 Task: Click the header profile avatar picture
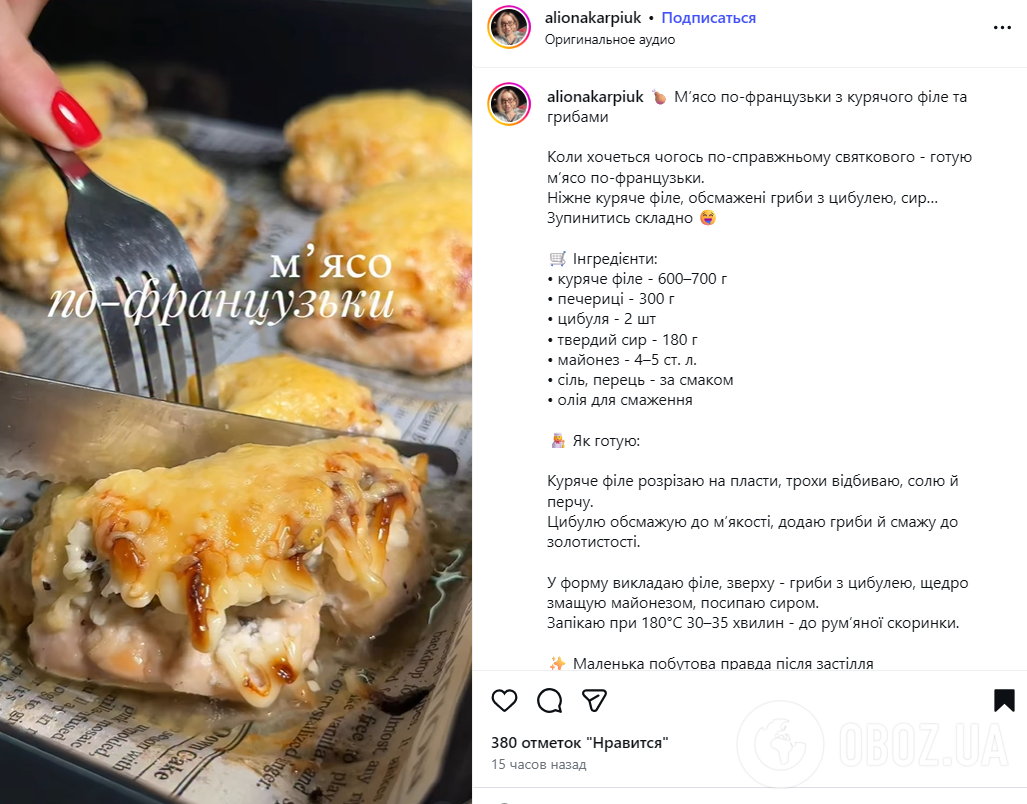[509, 27]
